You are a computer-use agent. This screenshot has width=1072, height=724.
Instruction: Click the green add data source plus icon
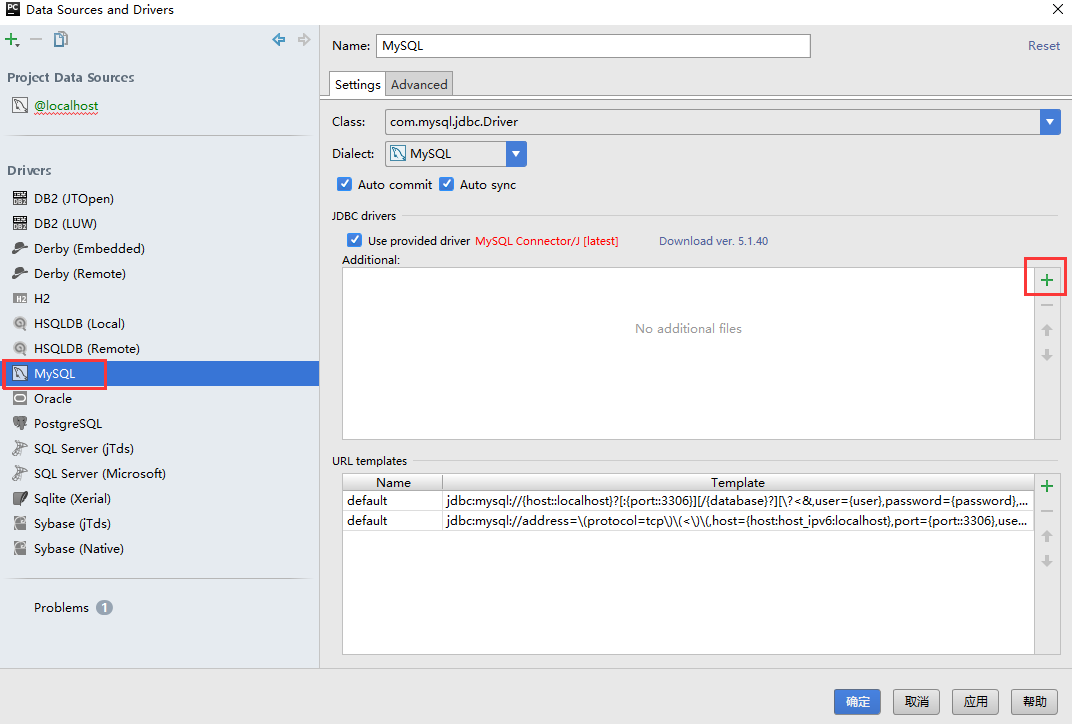12,40
